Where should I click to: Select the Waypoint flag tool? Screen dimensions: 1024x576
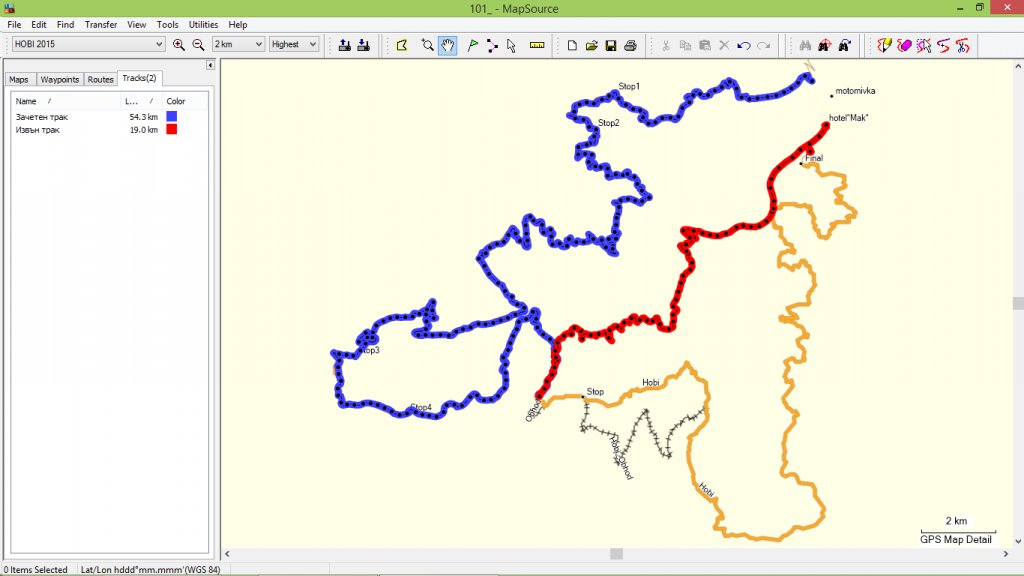(x=473, y=45)
